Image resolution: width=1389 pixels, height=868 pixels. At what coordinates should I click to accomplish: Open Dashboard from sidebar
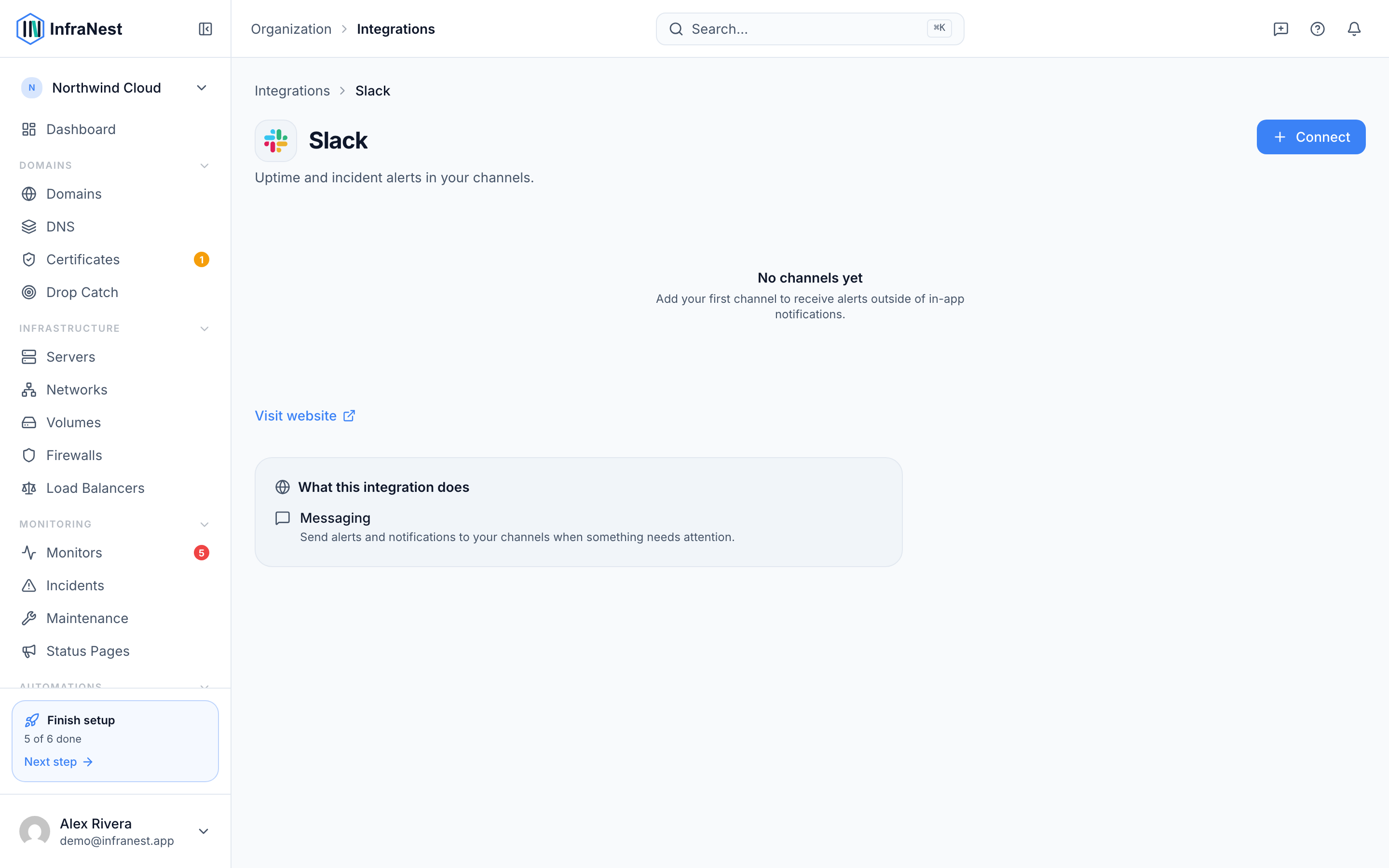coord(115,129)
